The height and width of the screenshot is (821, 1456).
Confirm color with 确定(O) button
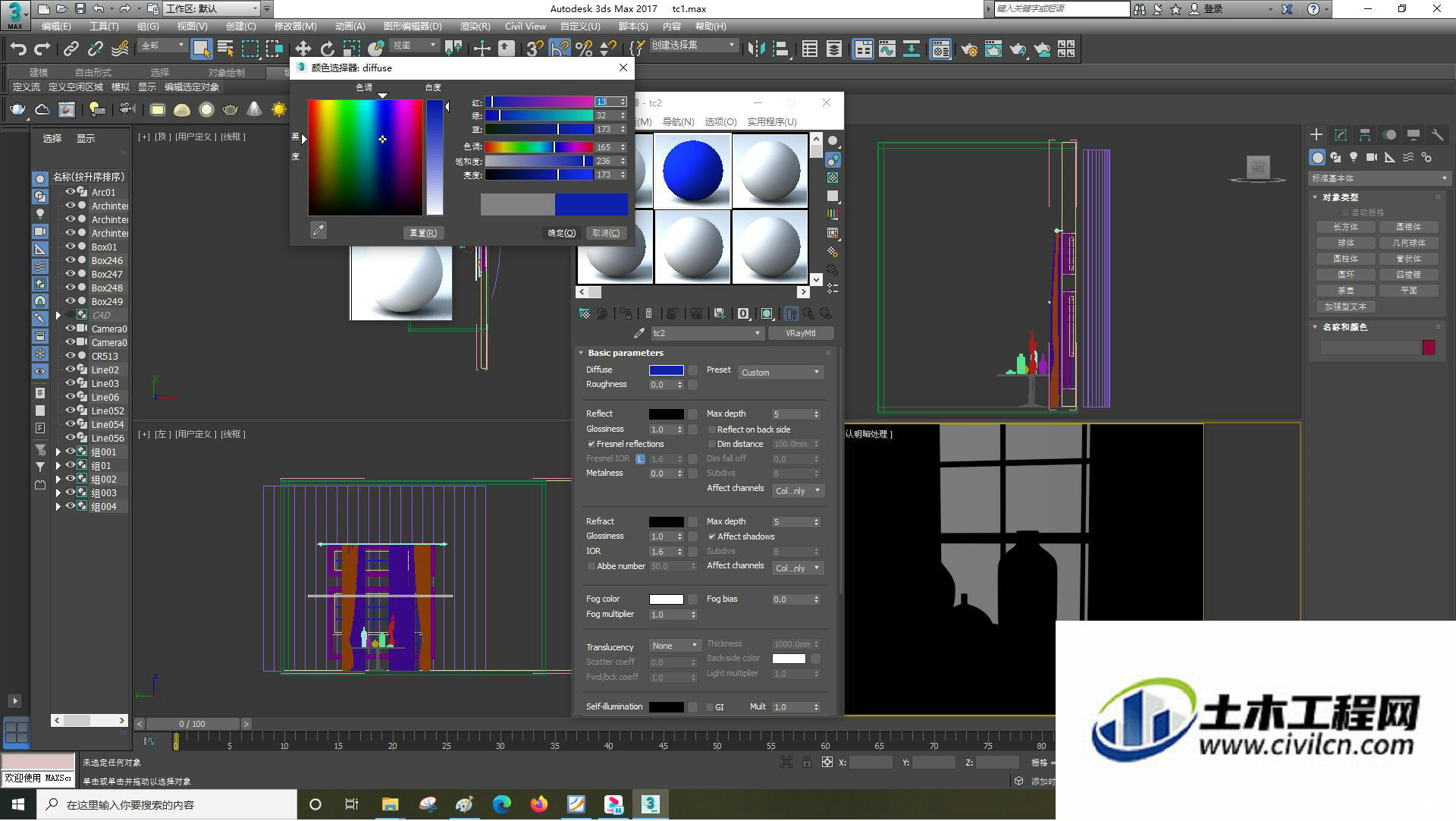pos(562,233)
